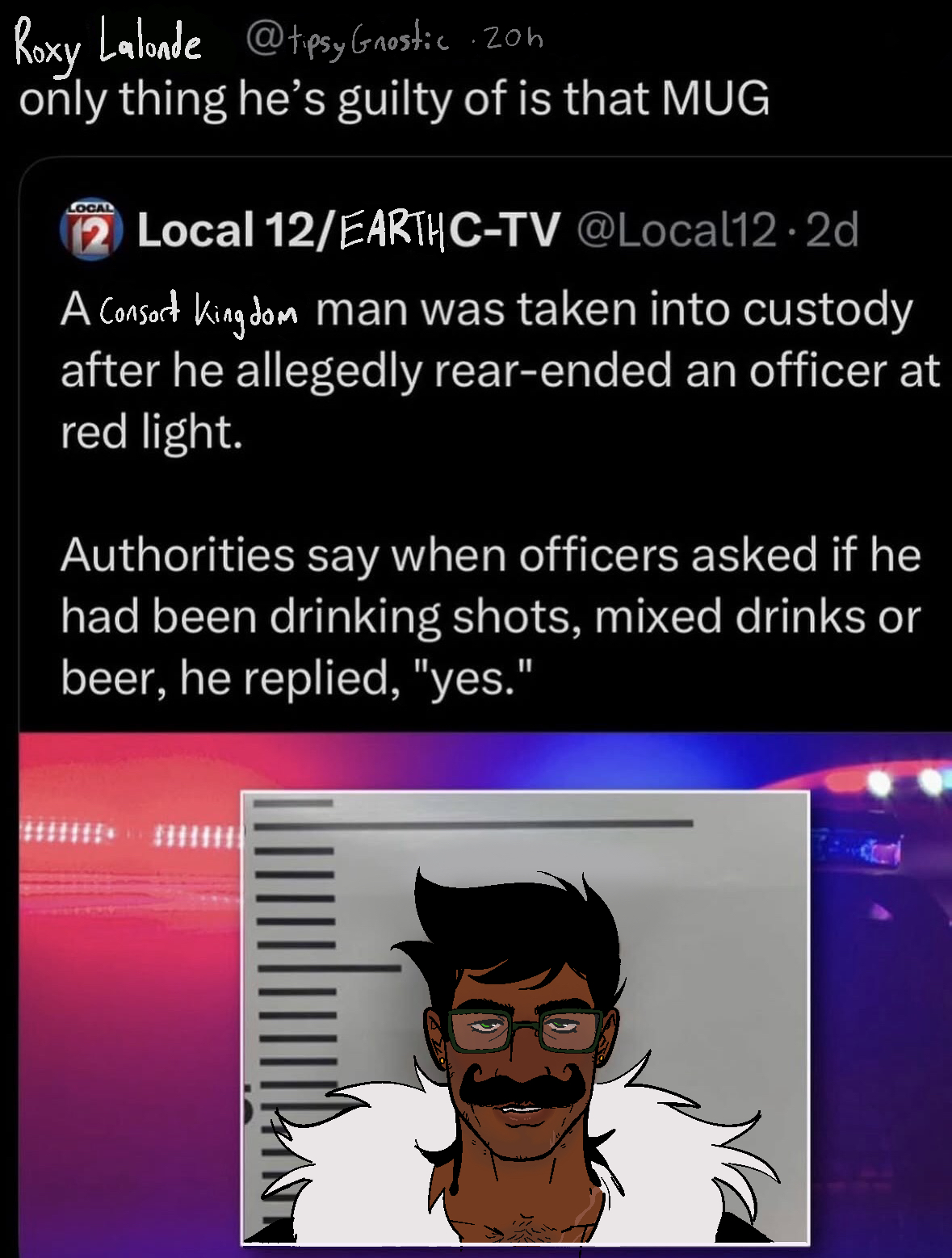The width and height of the screenshot is (952, 1258).
Task: Click the Local 12 channel logo avatar
Action: (90, 229)
